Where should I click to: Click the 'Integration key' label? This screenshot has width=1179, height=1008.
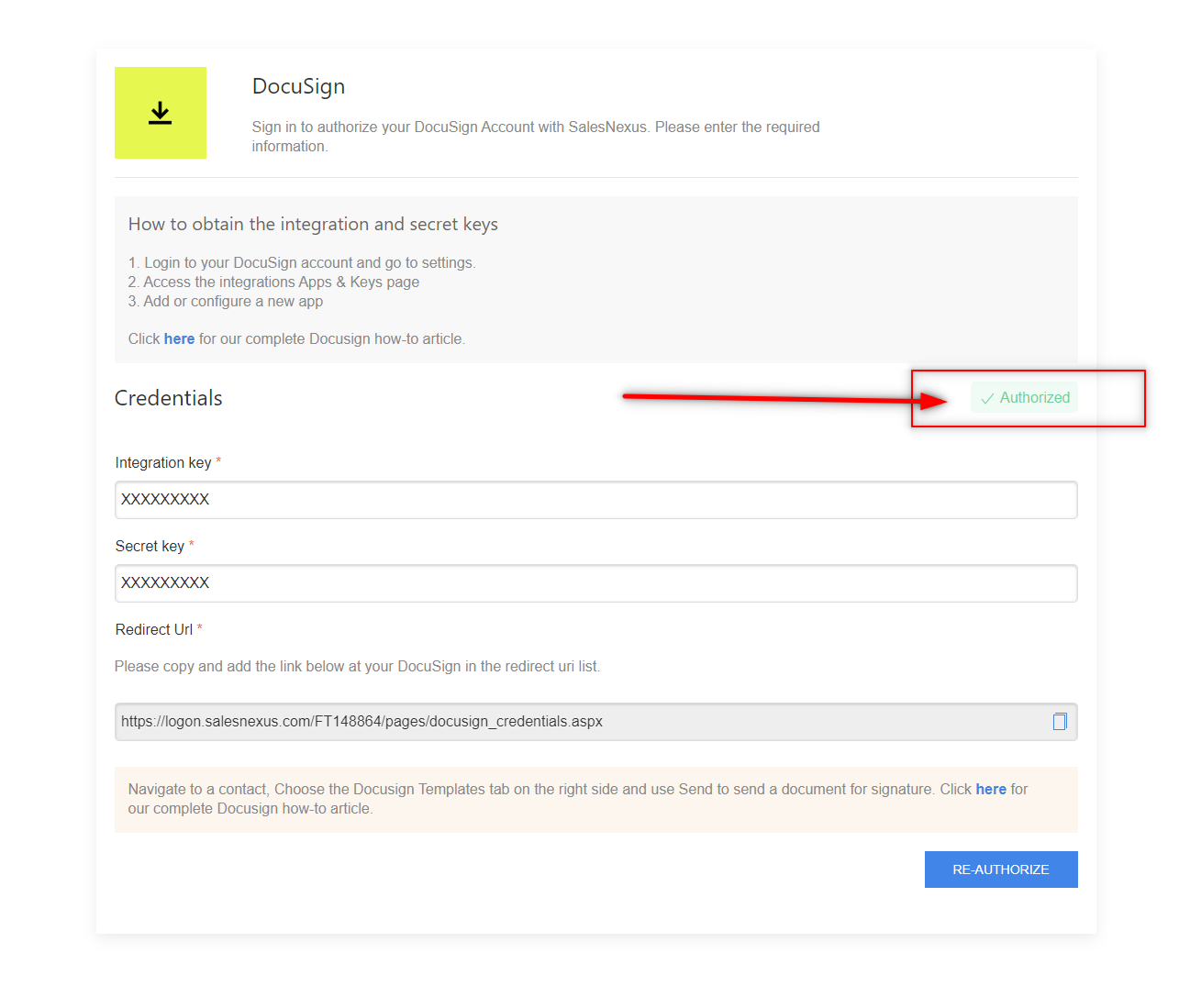(163, 463)
